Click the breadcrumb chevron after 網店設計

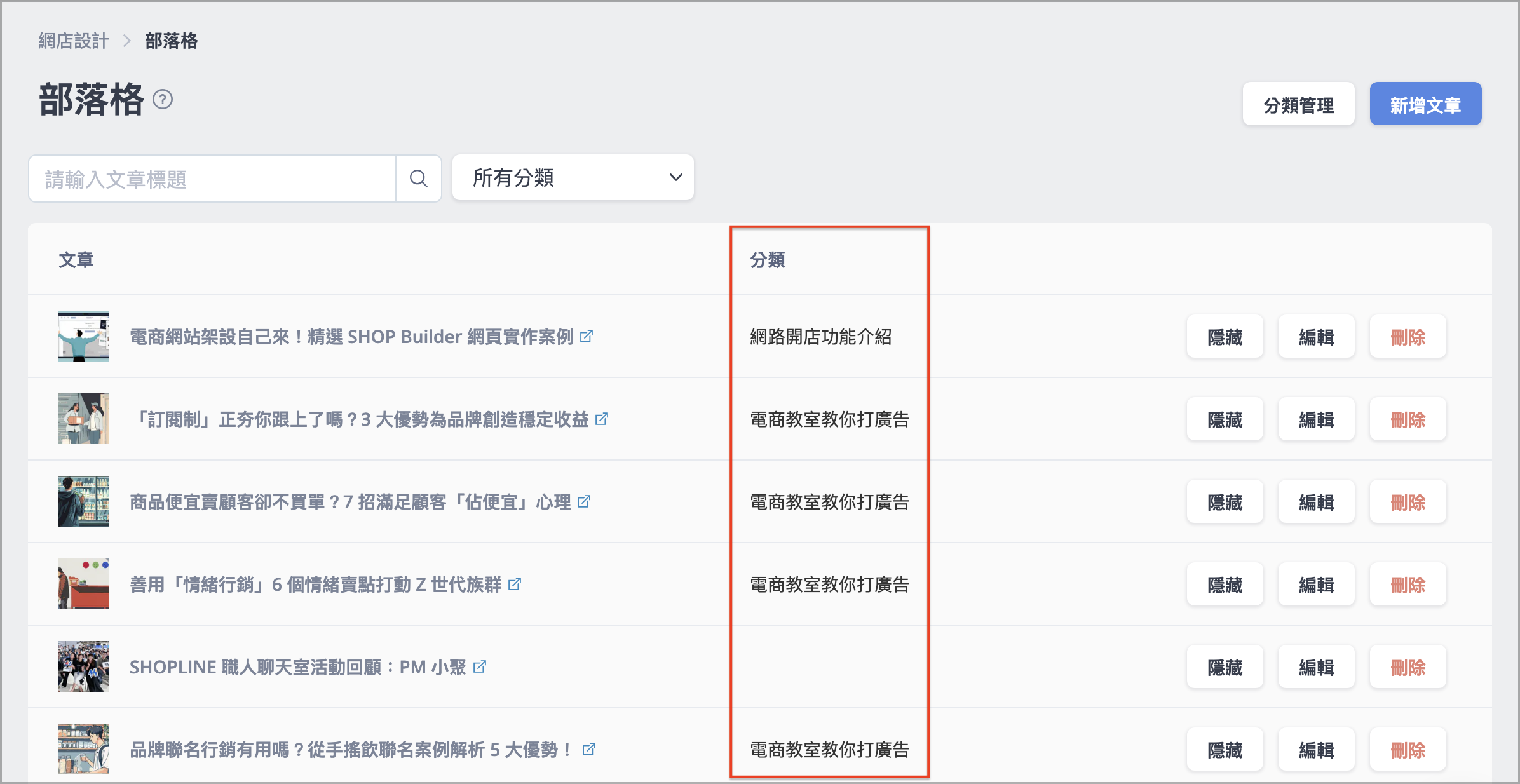tap(126, 41)
